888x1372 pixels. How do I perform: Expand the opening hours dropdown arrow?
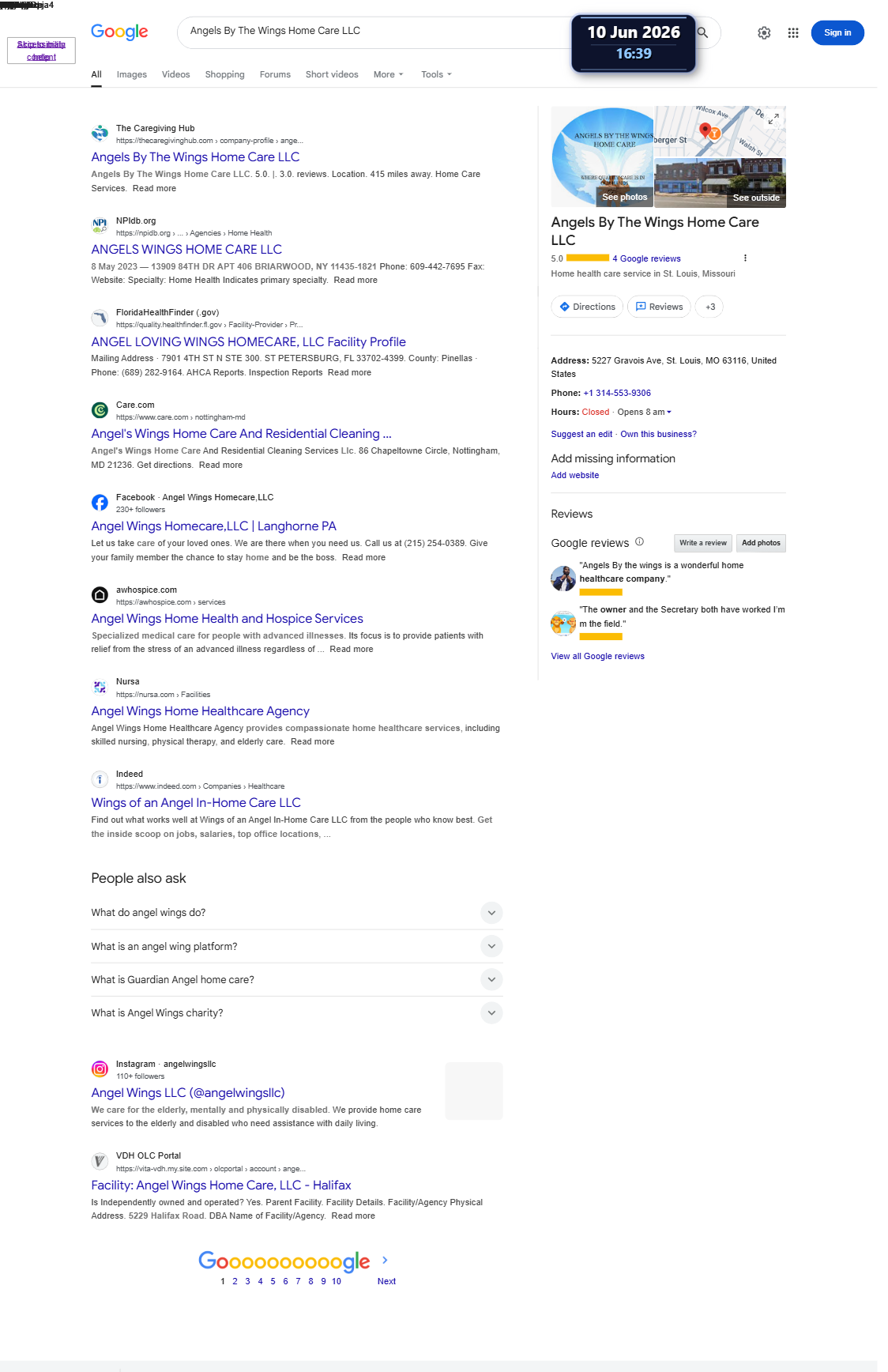coord(669,412)
